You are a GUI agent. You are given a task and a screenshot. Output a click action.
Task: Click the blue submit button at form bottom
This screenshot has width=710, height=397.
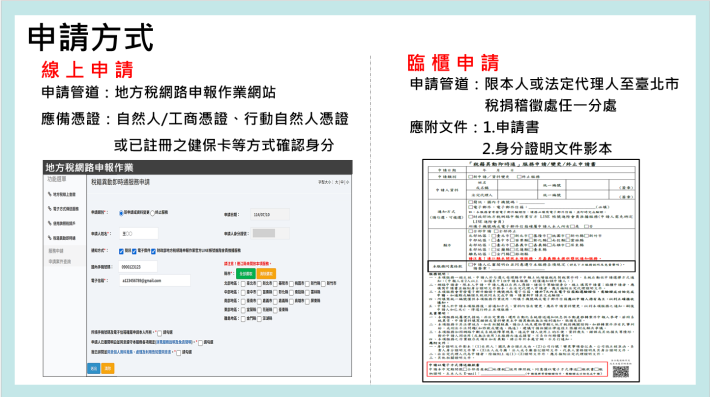coord(93,368)
